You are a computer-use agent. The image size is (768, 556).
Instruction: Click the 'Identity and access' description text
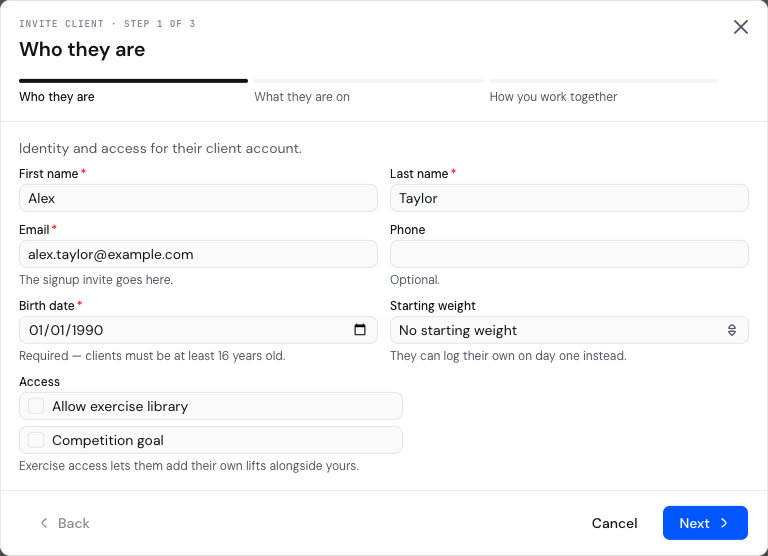pos(160,148)
